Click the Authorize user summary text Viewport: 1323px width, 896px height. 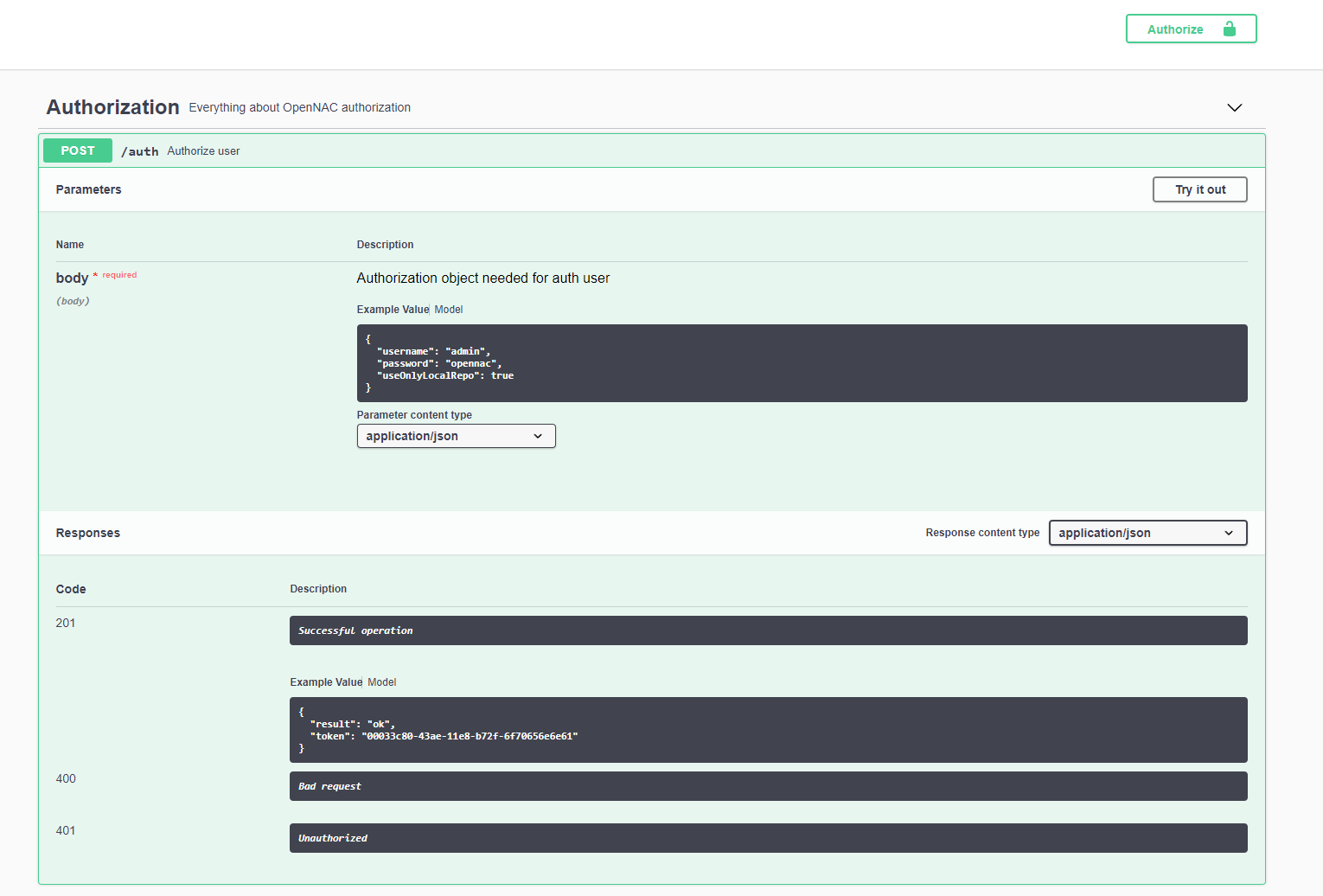point(203,151)
